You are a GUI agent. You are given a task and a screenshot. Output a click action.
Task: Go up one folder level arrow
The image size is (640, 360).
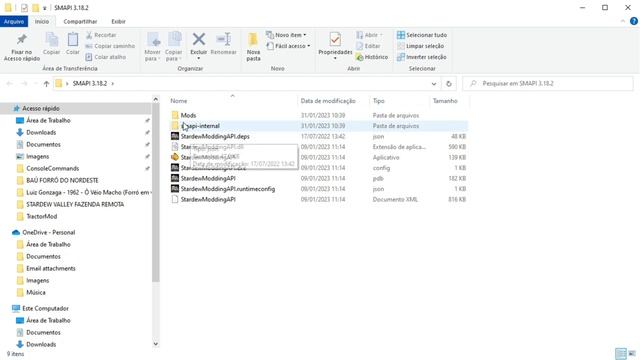[46, 84]
